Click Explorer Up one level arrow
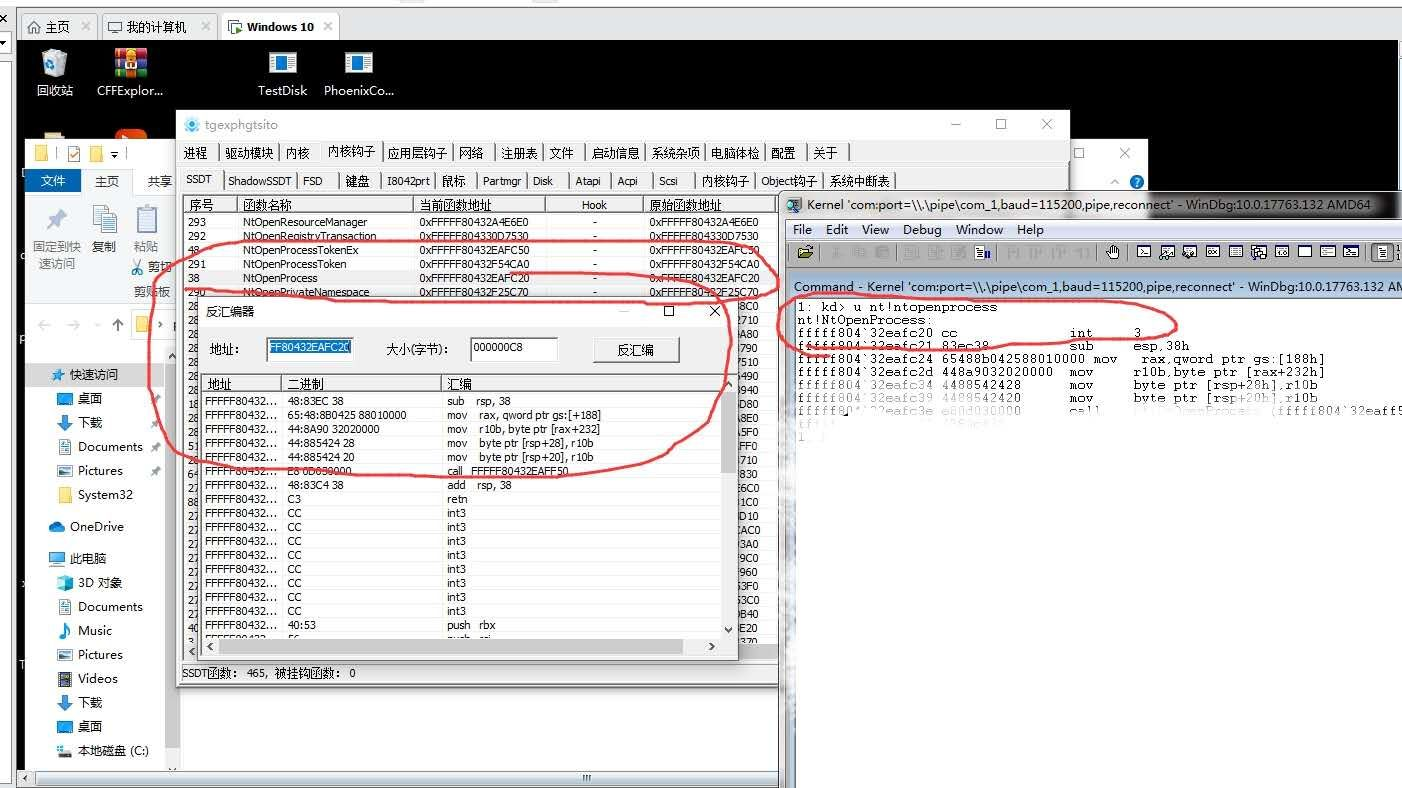 click(x=118, y=325)
